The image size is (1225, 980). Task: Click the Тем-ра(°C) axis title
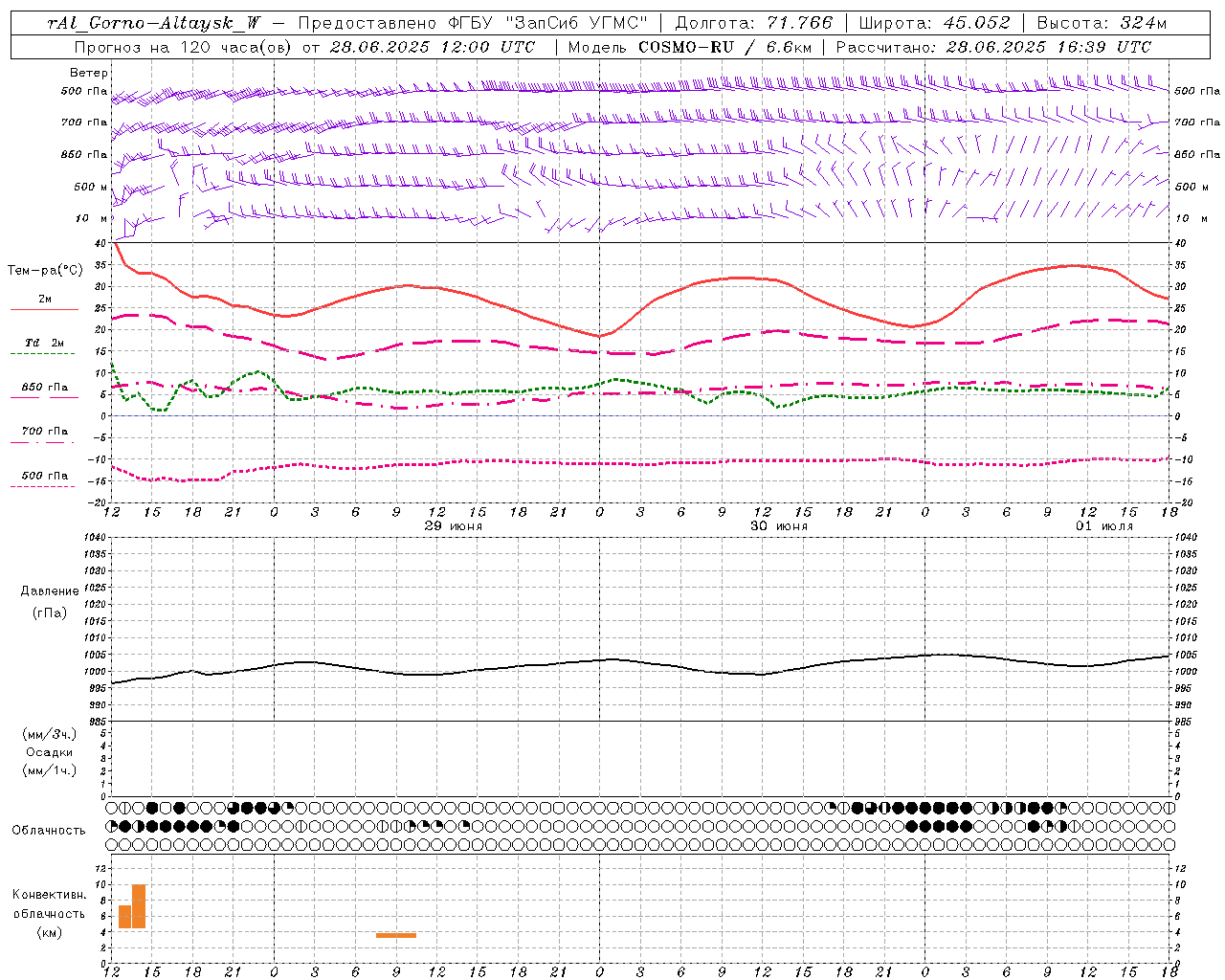point(45,271)
